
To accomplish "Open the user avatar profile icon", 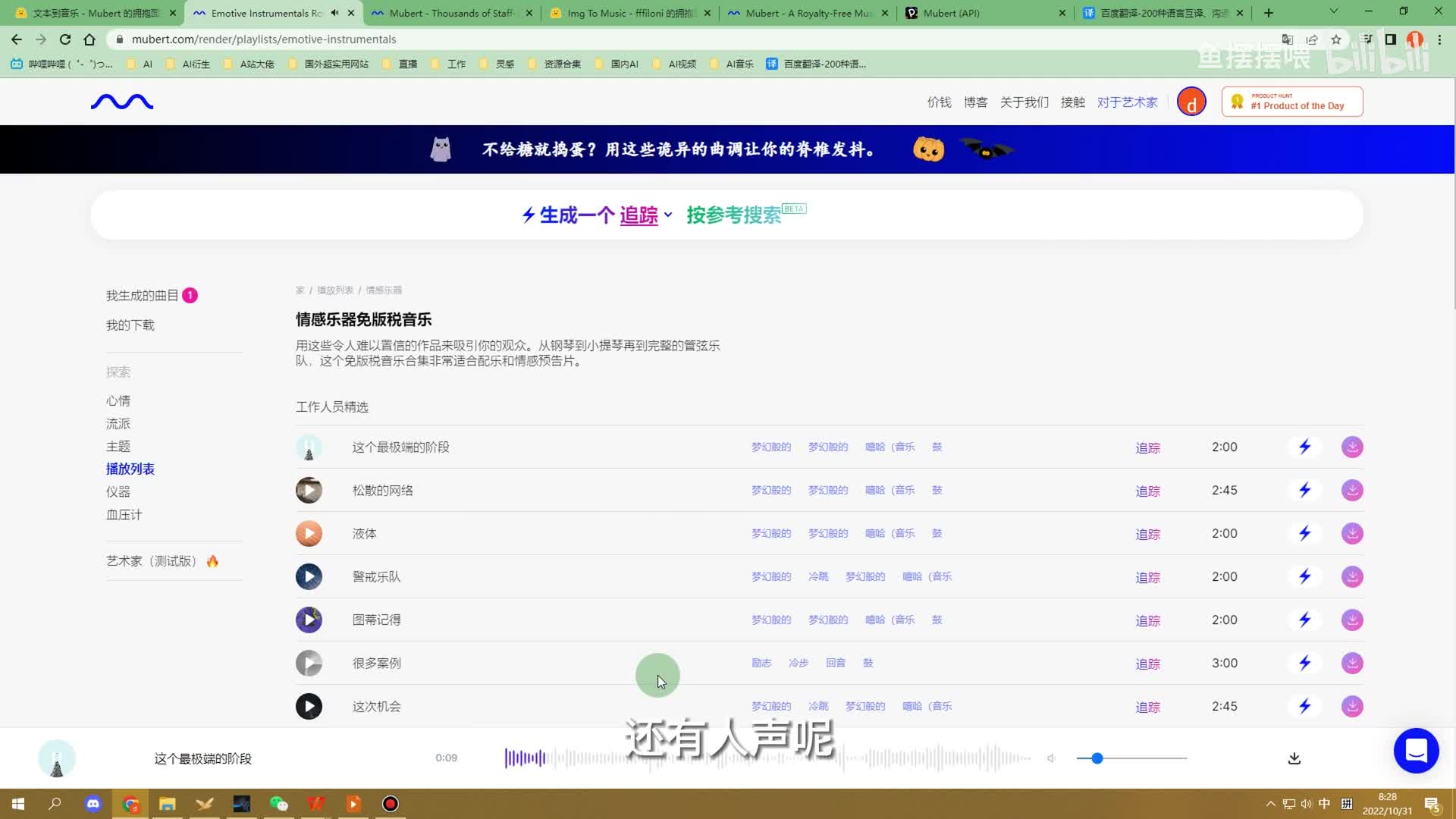I will tap(1191, 102).
